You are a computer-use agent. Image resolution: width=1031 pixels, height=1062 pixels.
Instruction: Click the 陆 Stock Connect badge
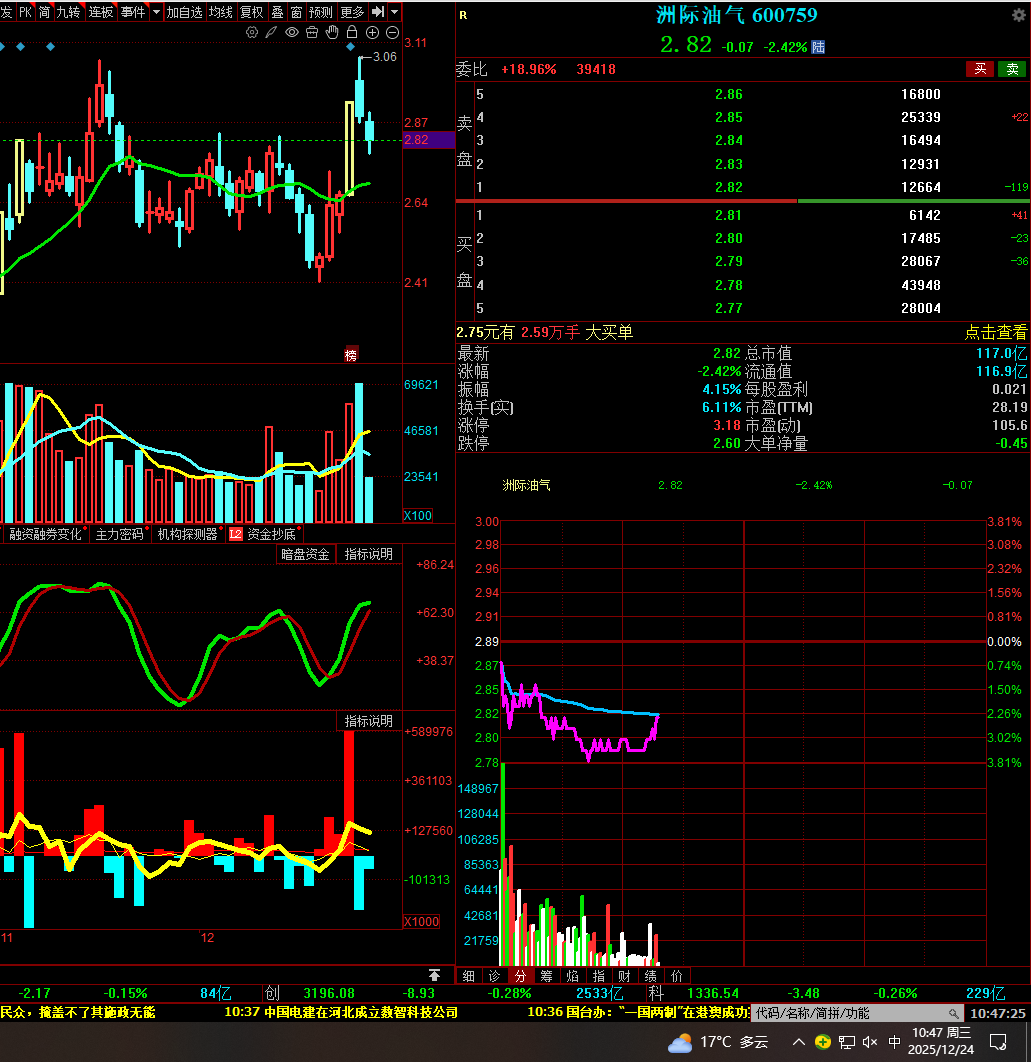click(x=818, y=47)
